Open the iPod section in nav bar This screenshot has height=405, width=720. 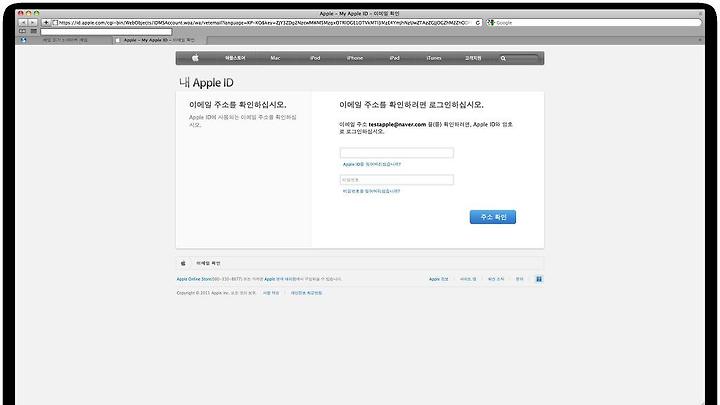click(315, 58)
